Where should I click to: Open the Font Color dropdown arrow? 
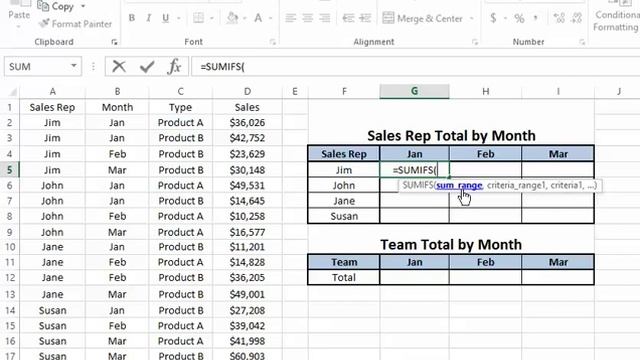(x=270, y=18)
